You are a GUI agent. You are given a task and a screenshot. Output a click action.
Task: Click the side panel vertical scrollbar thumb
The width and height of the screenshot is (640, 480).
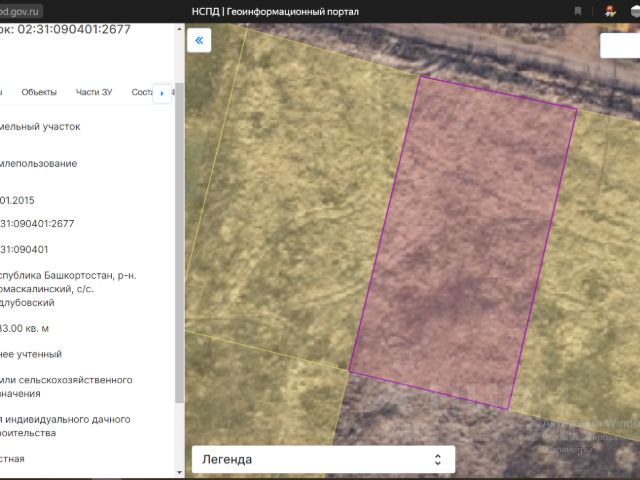pos(179,243)
